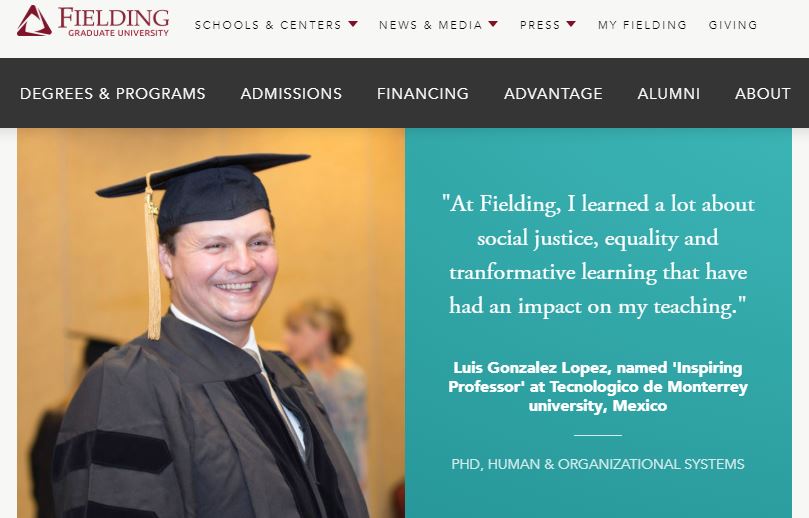This screenshot has width=809, height=518.
Task: Click the graduate photo in the hero banner
Action: (211, 323)
